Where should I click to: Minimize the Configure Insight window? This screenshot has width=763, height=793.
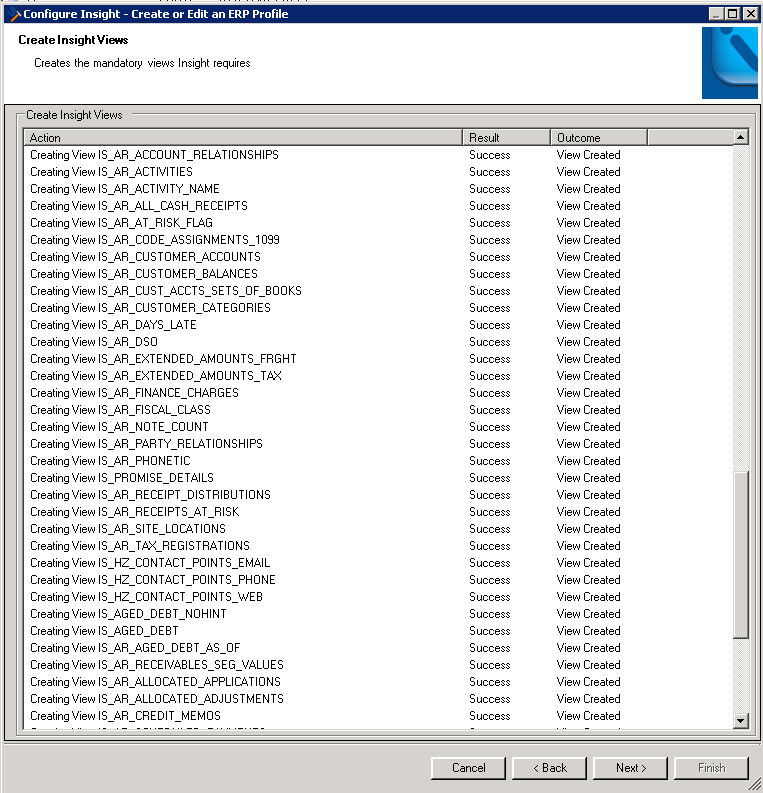coord(716,13)
